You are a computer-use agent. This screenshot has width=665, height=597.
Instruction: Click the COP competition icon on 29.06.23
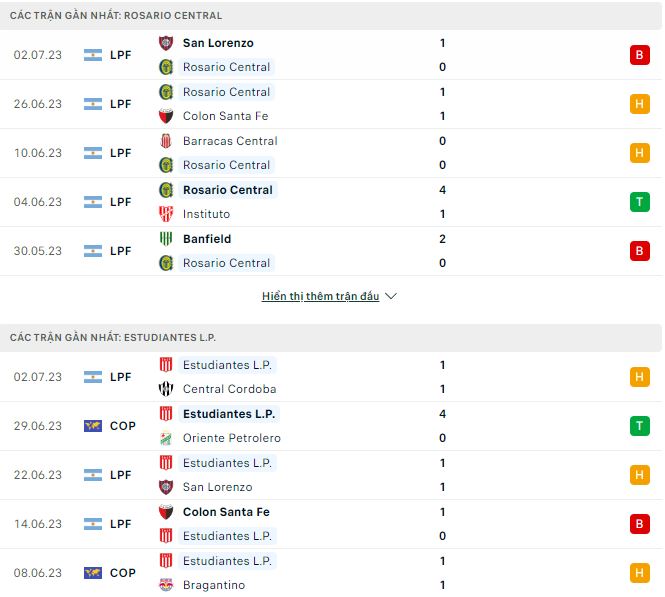click(93, 426)
